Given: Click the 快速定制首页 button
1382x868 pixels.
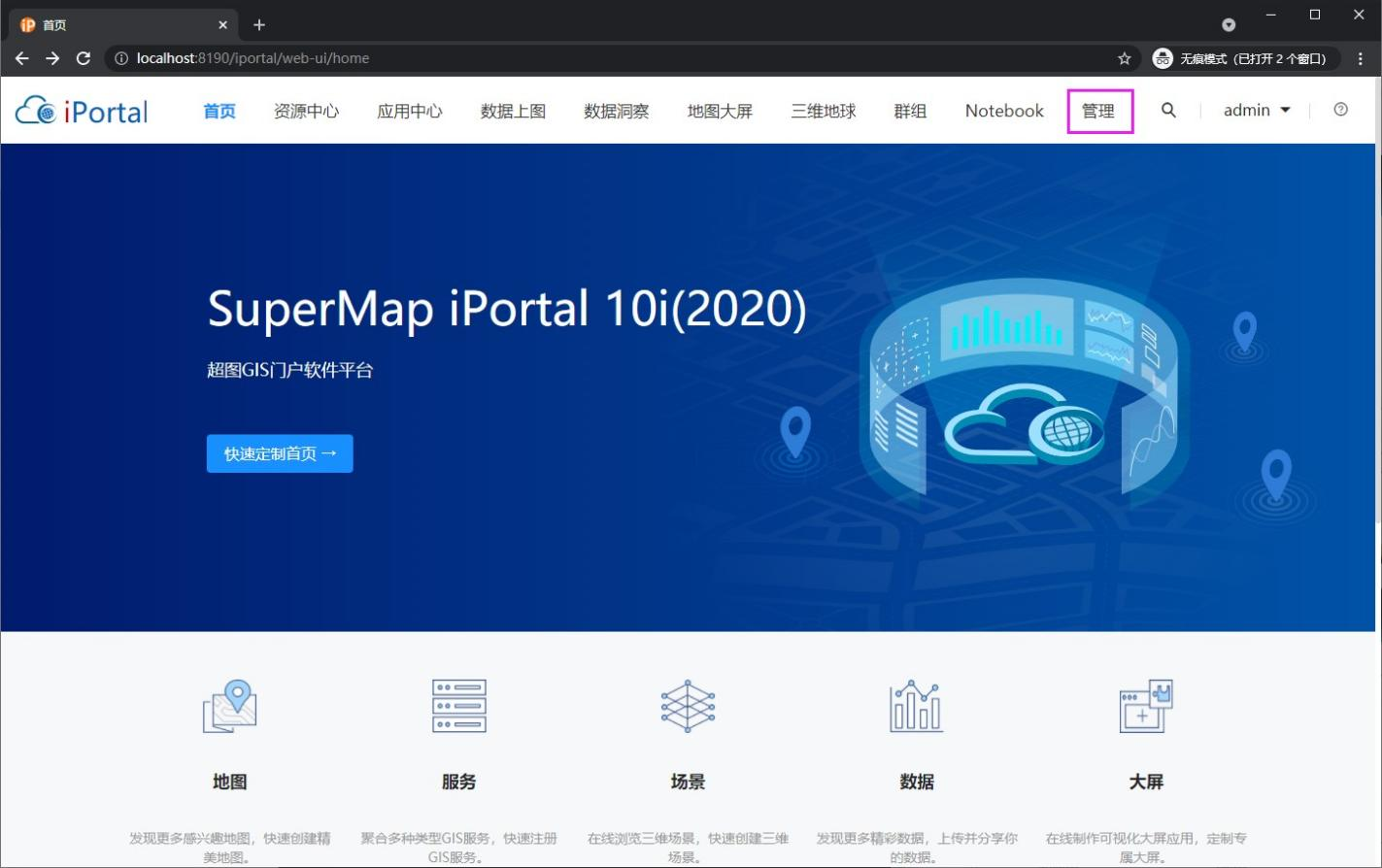Looking at the screenshot, I should click(280, 453).
